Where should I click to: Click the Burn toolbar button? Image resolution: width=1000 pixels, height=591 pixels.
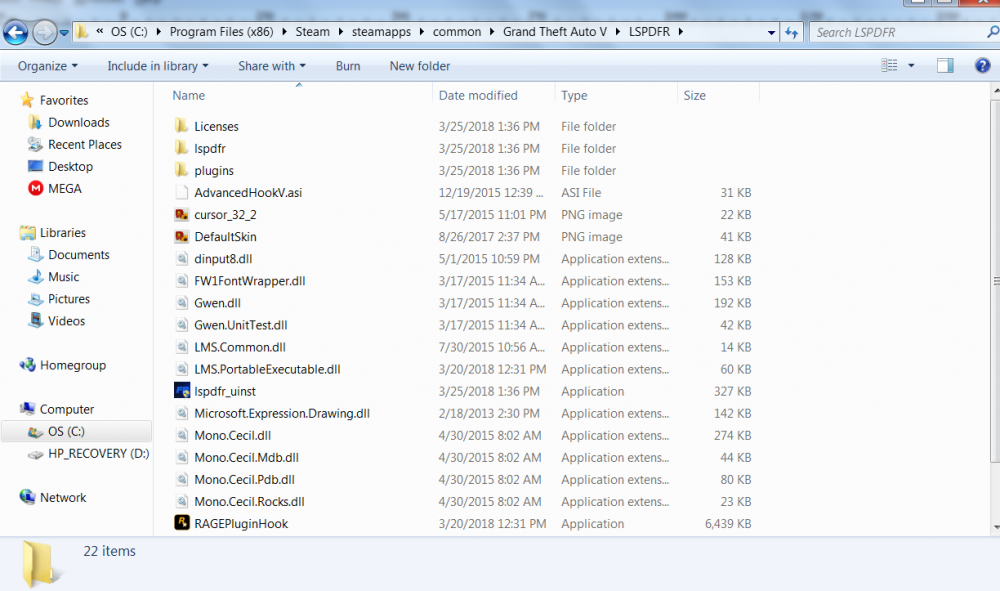pyautogui.click(x=348, y=66)
